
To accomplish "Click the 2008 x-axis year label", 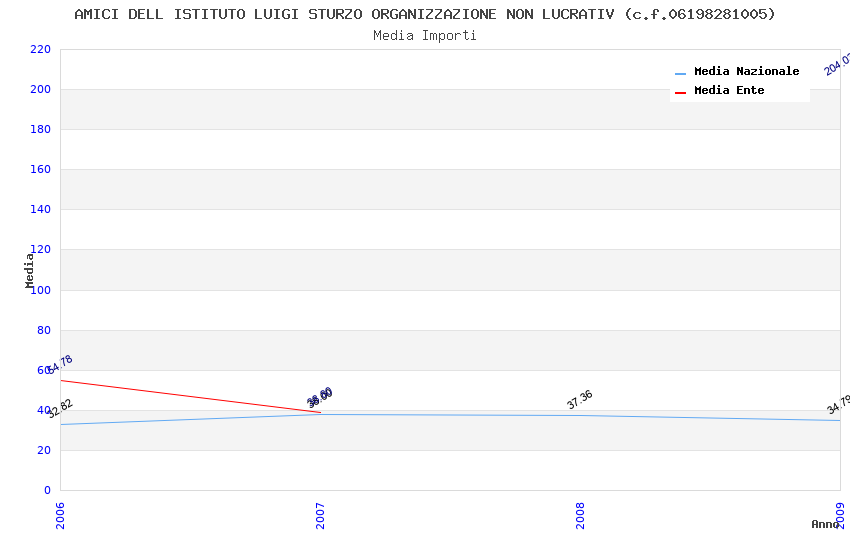I will click(580, 515).
